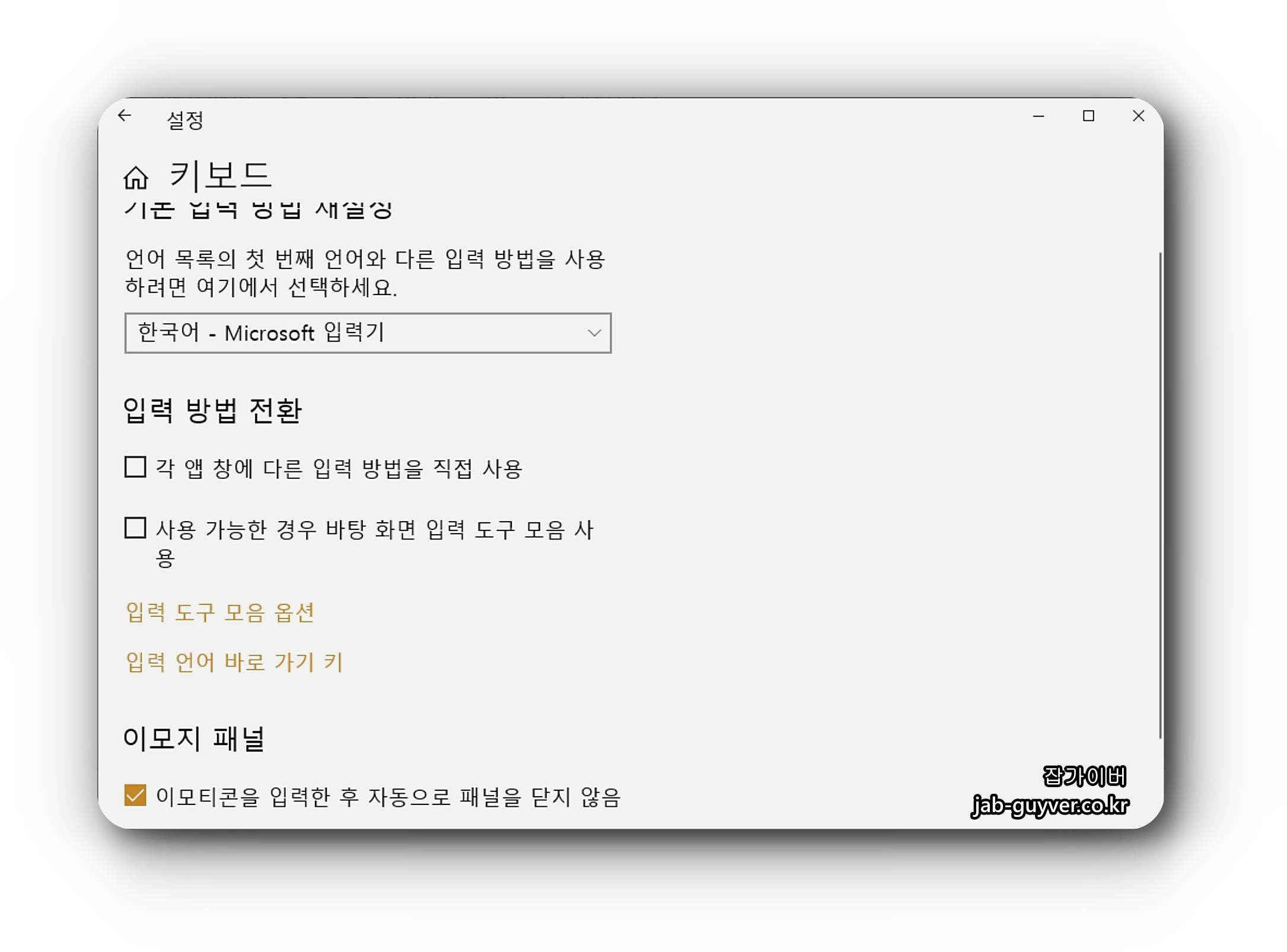
Task: Maximize the 설정 window
Action: (x=1088, y=116)
